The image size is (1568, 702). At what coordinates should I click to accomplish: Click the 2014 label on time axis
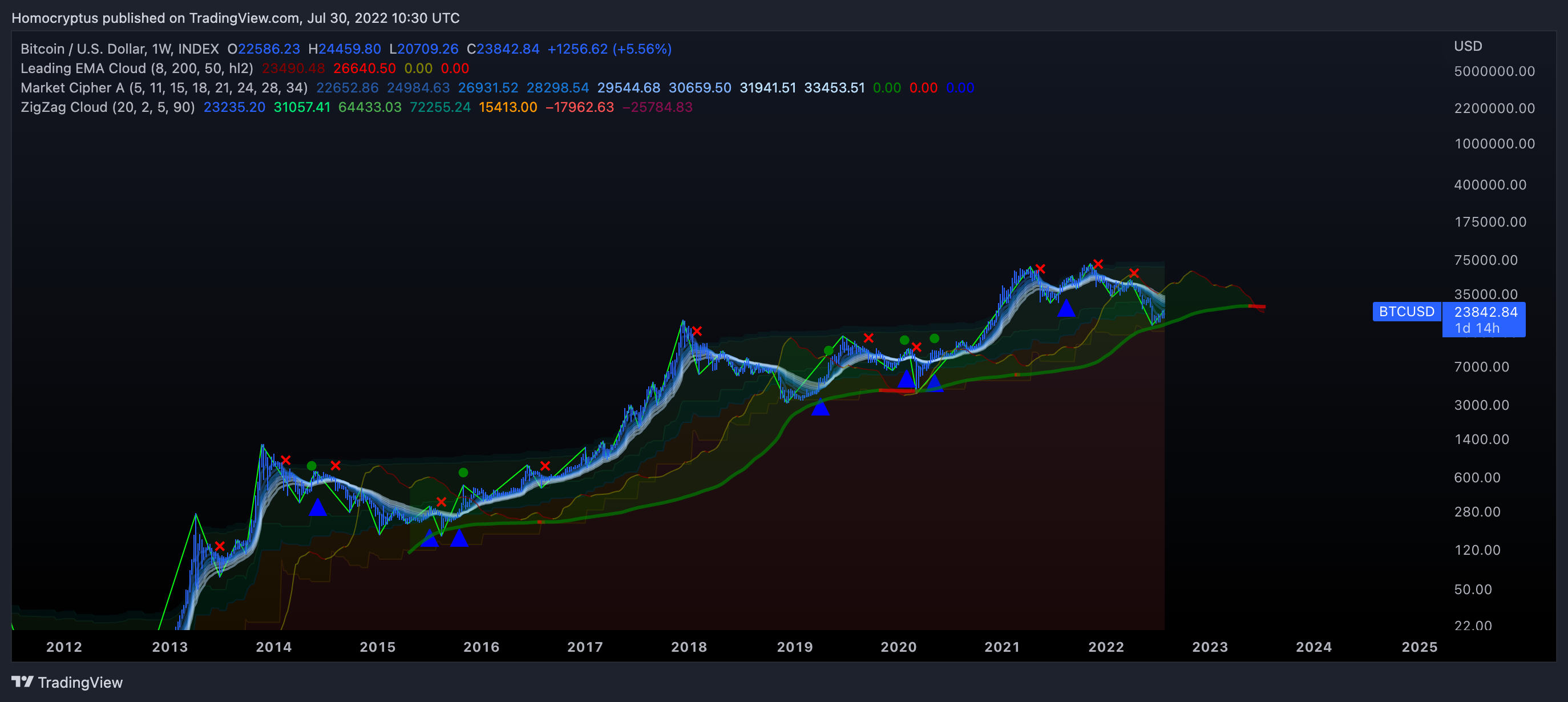[274, 647]
